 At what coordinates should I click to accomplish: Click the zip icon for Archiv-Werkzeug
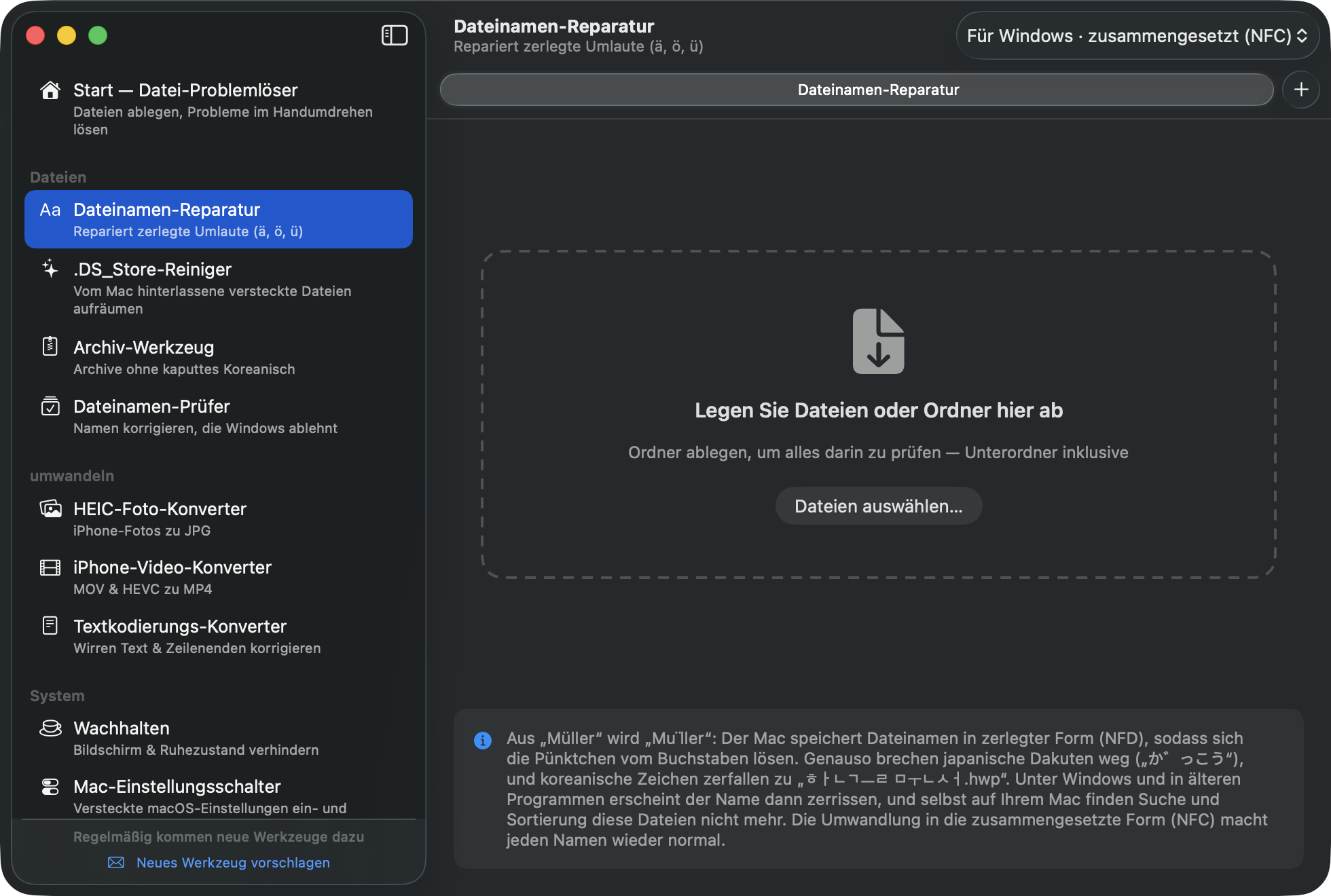[x=50, y=346]
